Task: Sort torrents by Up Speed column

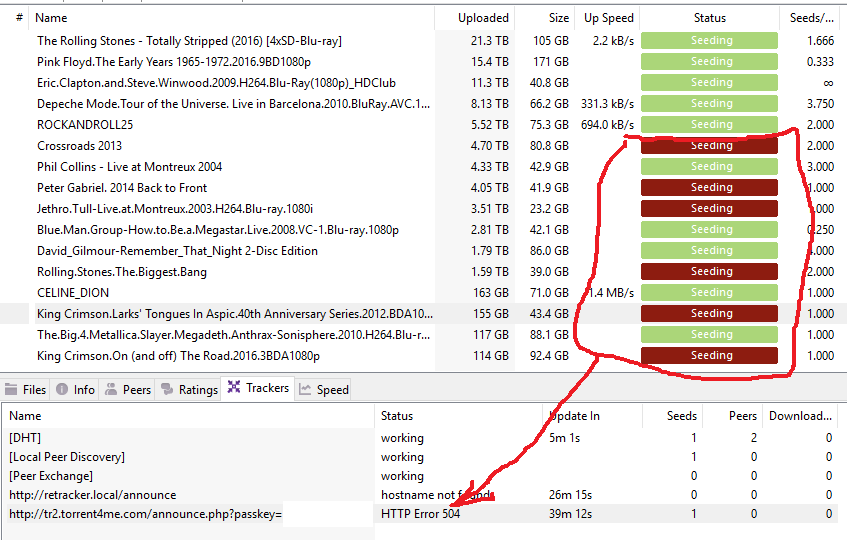Action: pyautogui.click(x=607, y=18)
